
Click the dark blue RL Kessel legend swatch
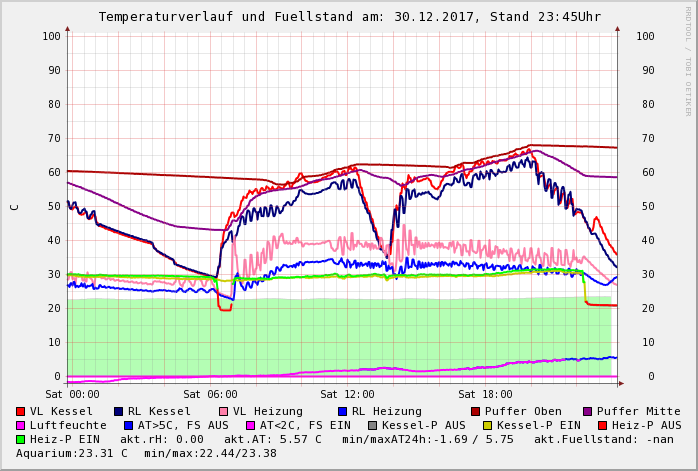tap(119, 411)
